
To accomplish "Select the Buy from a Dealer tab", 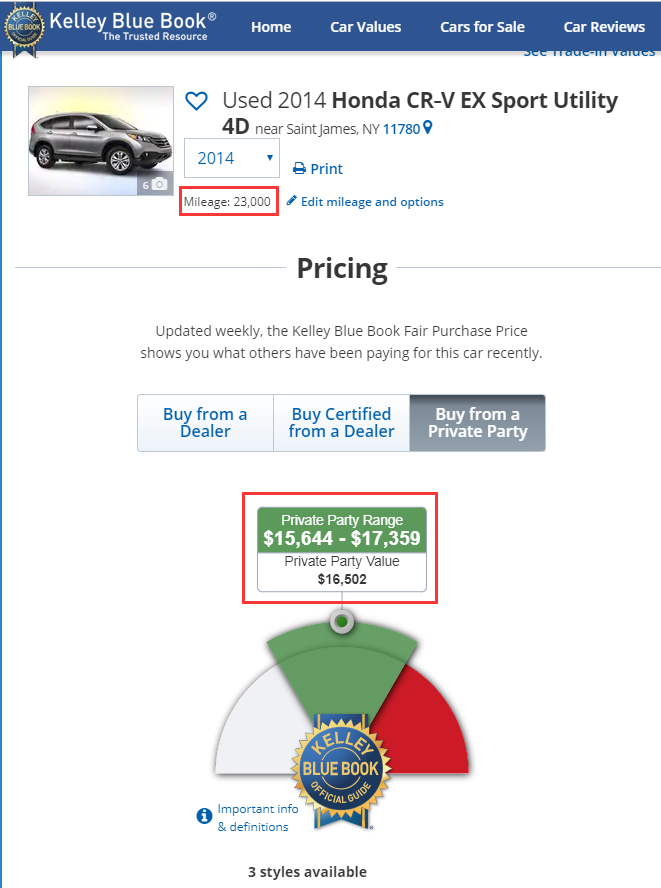I will [x=205, y=422].
